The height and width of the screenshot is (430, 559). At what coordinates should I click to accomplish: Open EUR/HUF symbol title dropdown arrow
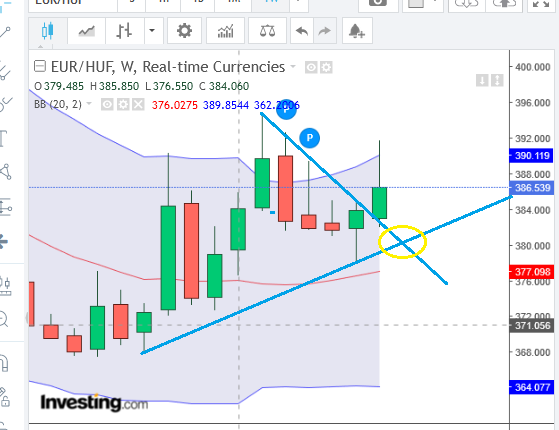point(293,66)
